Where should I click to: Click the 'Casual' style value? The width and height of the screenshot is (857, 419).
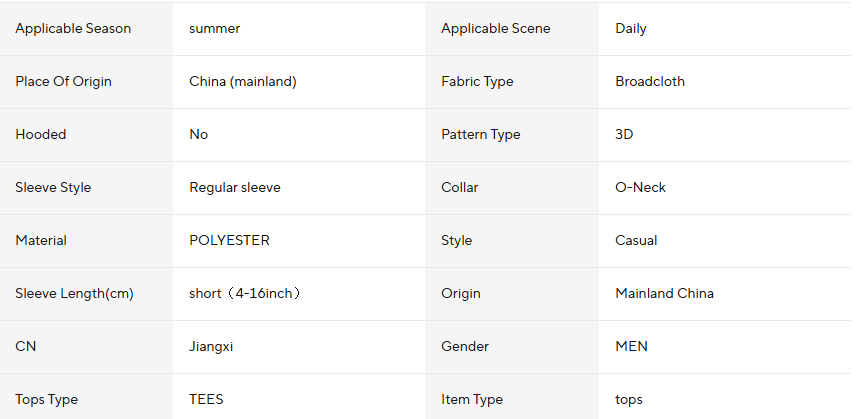tap(636, 241)
